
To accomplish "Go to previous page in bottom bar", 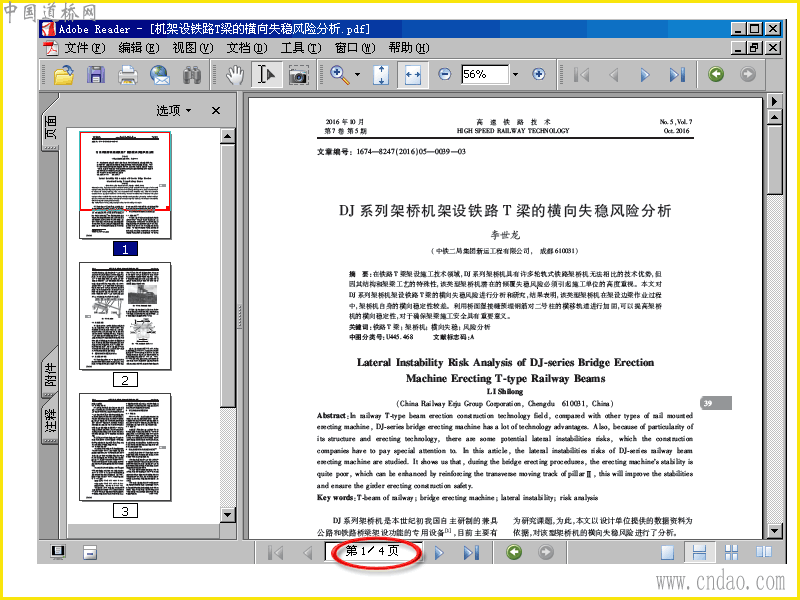I will 307,552.
